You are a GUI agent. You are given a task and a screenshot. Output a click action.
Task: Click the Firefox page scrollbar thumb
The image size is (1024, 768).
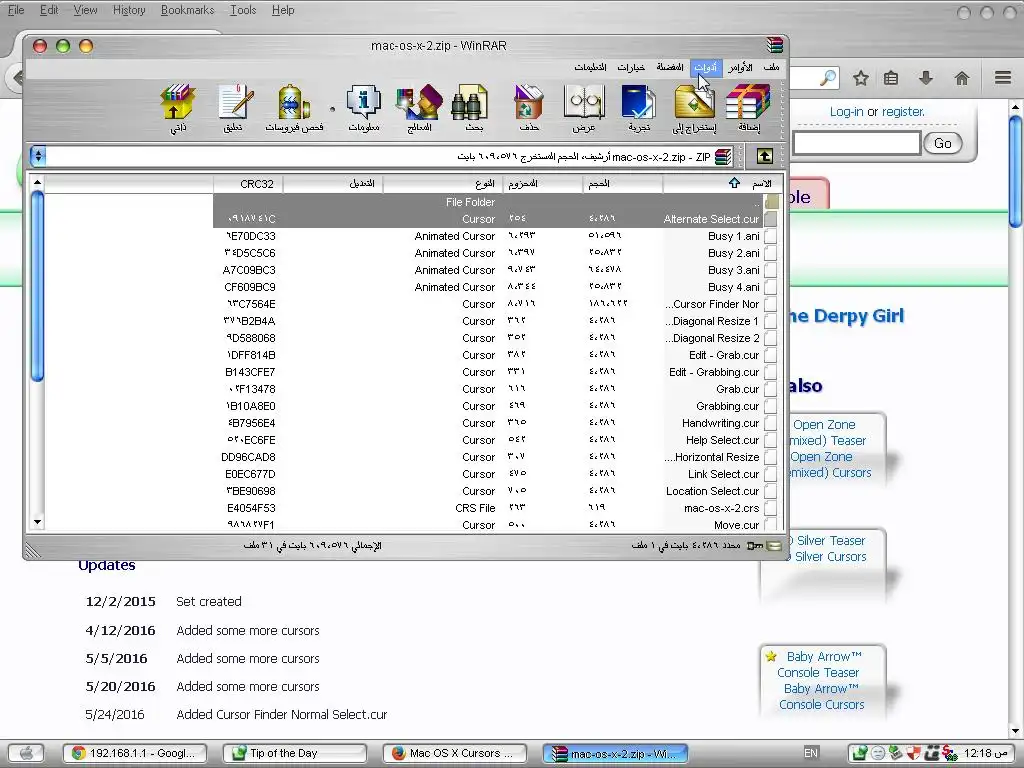coord(1015,172)
